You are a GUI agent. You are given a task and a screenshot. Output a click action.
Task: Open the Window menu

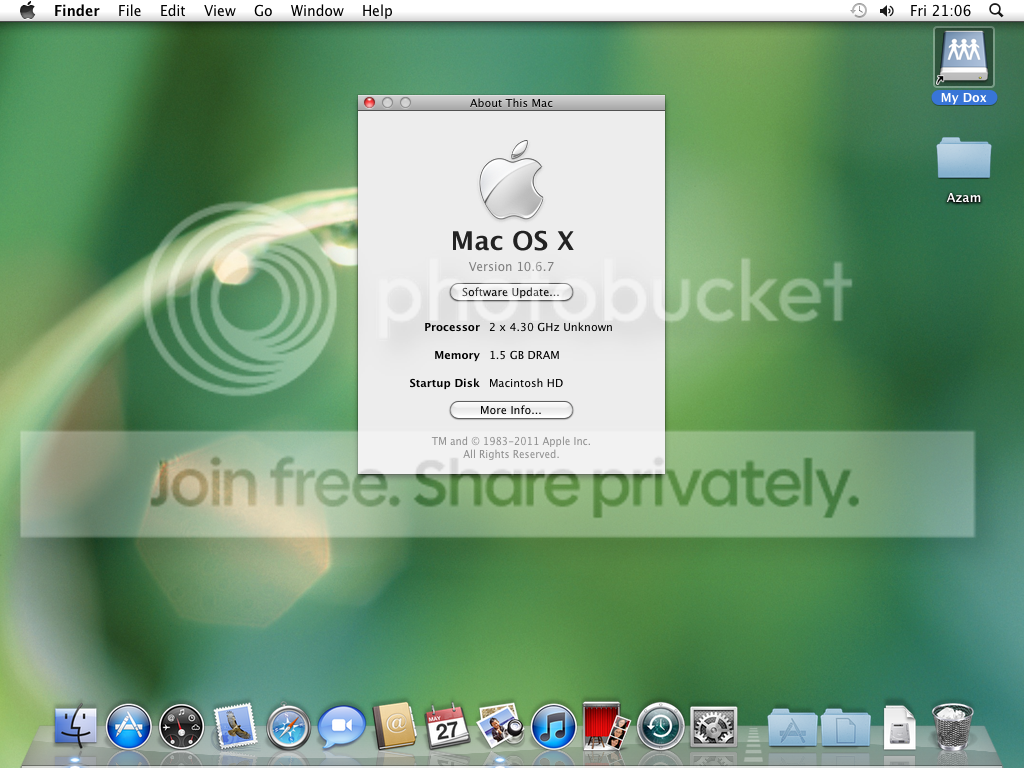(x=317, y=10)
